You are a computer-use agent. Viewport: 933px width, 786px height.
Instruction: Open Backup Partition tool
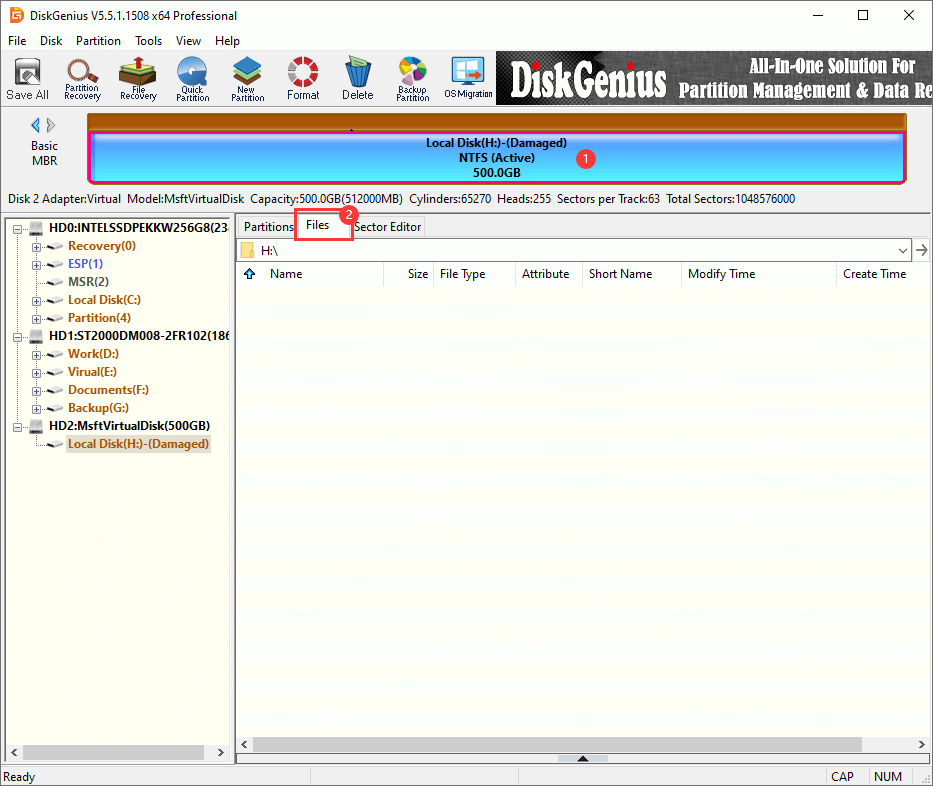click(x=412, y=79)
